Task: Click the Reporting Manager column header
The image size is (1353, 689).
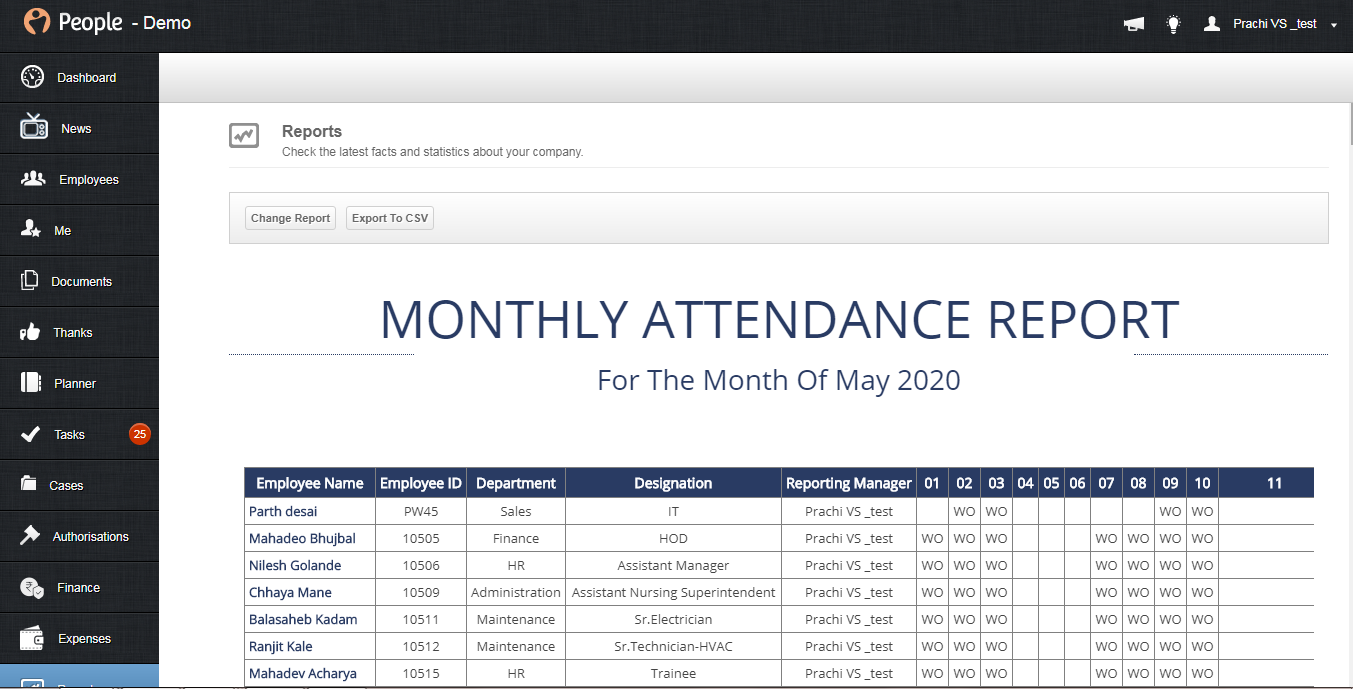Action: [x=849, y=483]
